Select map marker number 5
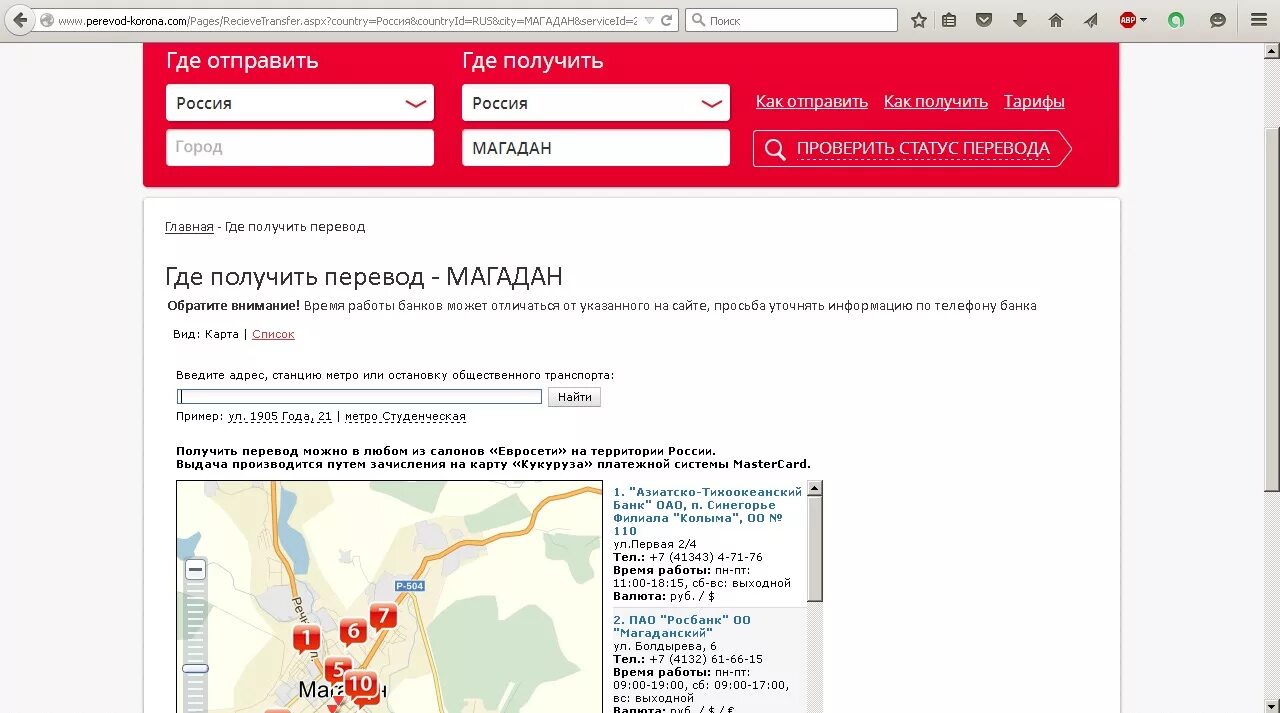The height and width of the screenshot is (713, 1280). click(x=337, y=670)
